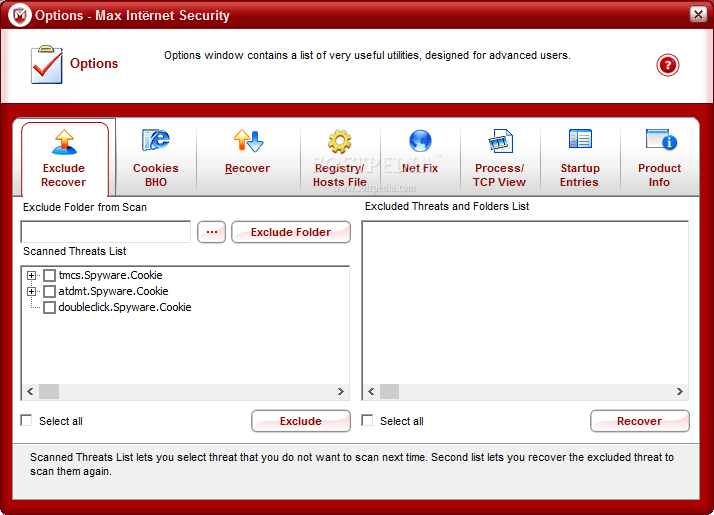Open the red help question mark icon

(668, 65)
